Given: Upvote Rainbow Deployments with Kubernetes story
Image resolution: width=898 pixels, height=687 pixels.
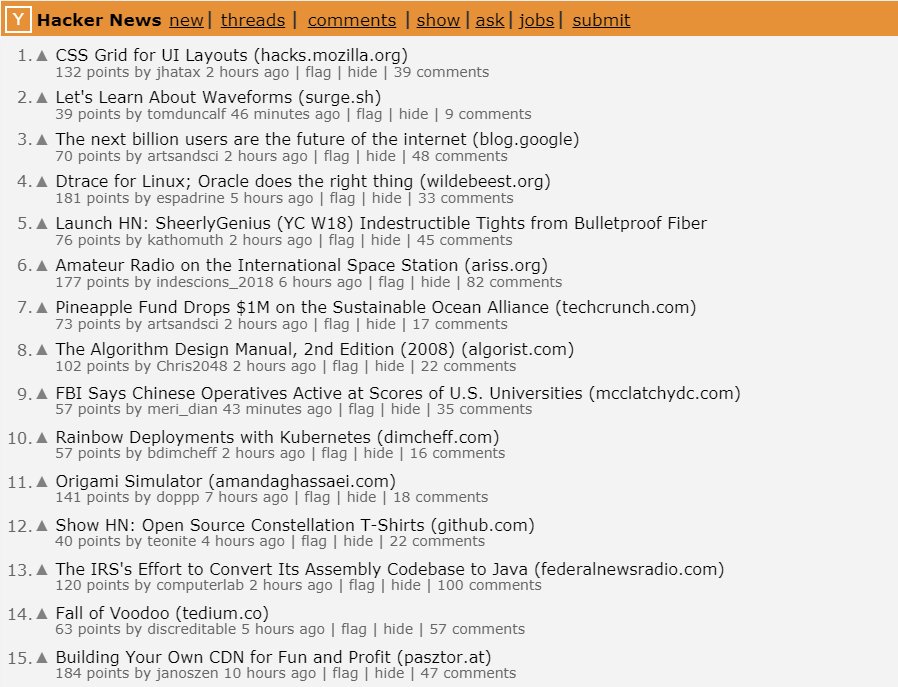Looking at the screenshot, I should click(x=42, y=438).
